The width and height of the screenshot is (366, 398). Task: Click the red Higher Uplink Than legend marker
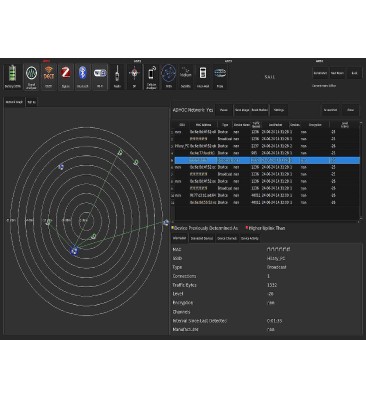click(247, 228)
